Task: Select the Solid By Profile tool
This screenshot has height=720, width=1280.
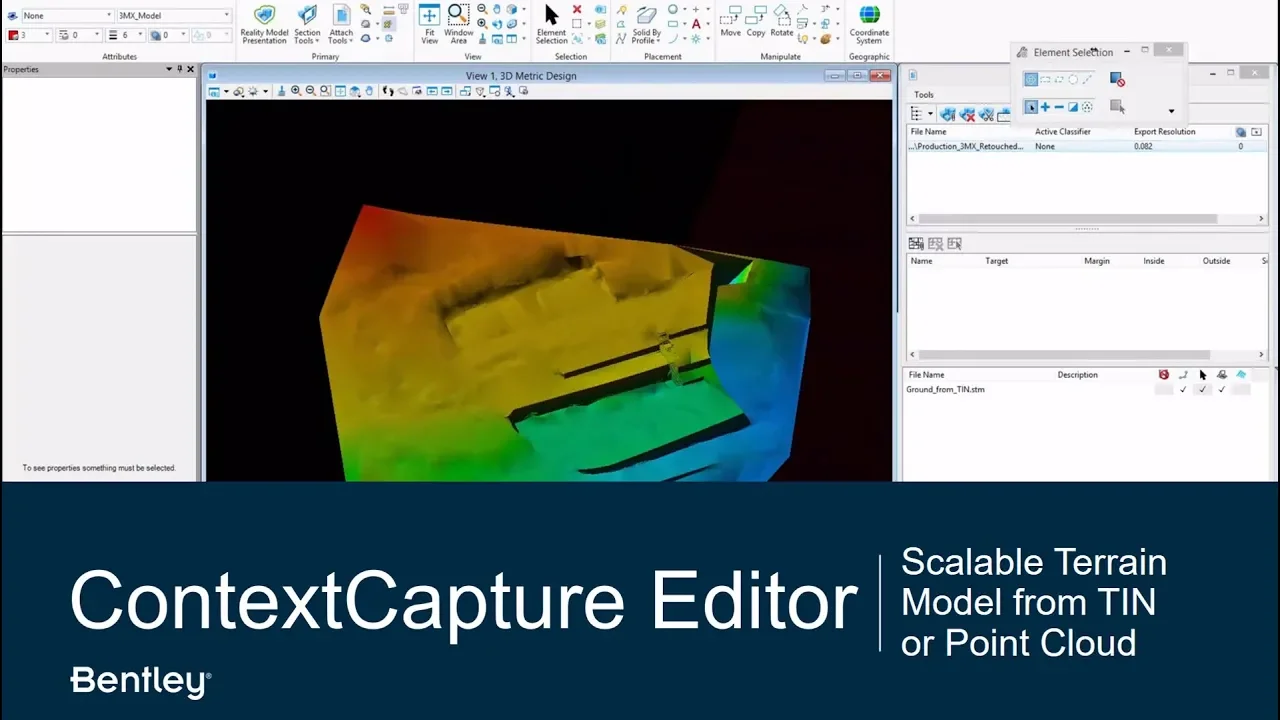Action: (646, 24)
